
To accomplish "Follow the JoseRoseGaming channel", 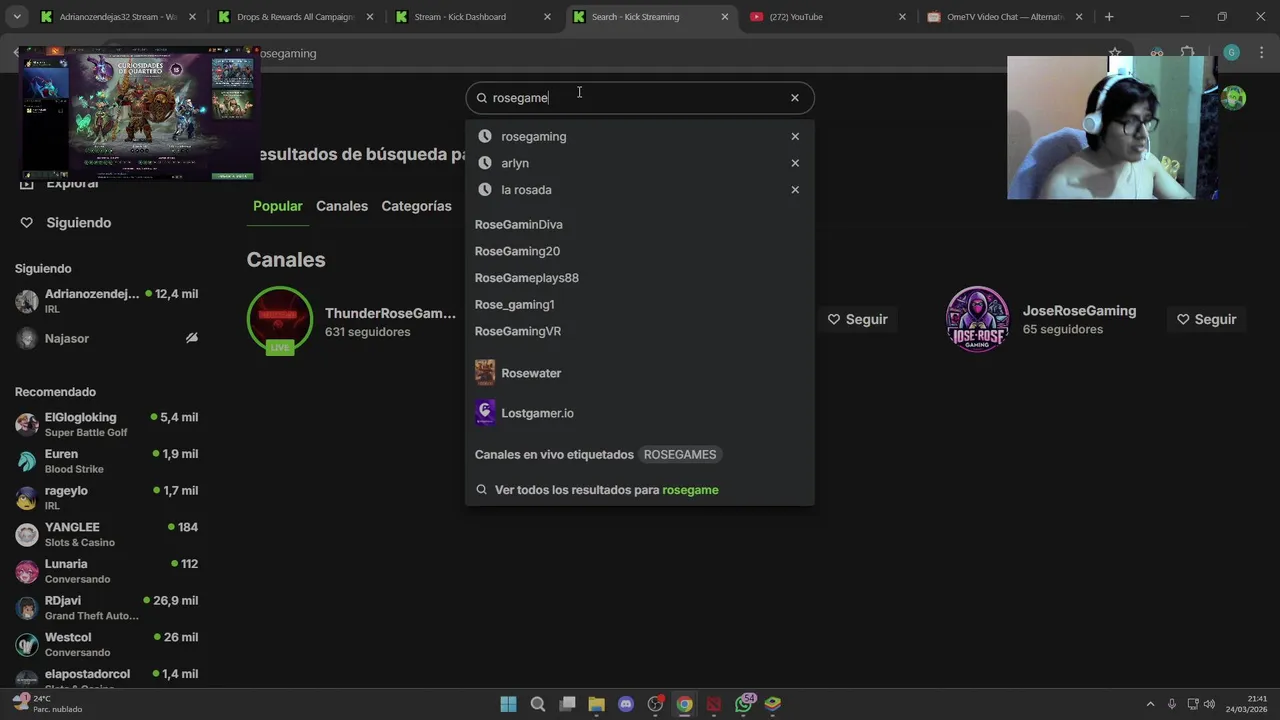I will click(1206, 319).
